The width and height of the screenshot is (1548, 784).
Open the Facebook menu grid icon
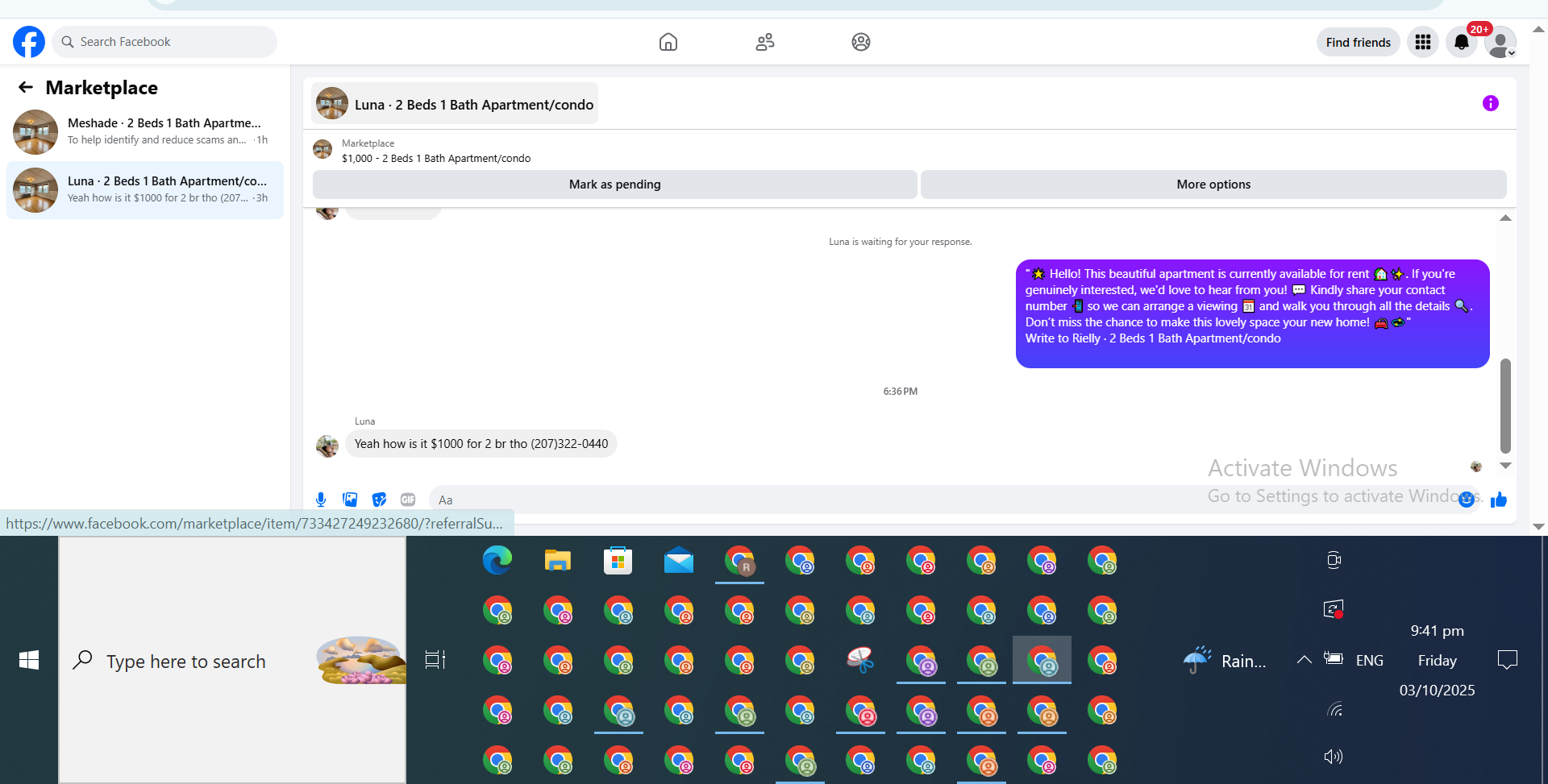coord(1423,42)
